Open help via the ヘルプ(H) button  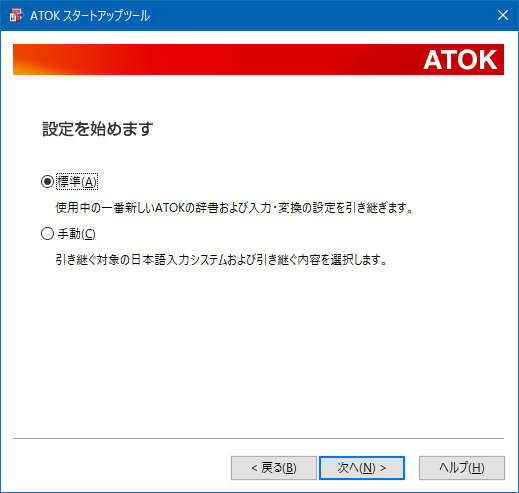click(x=462, y=468)
